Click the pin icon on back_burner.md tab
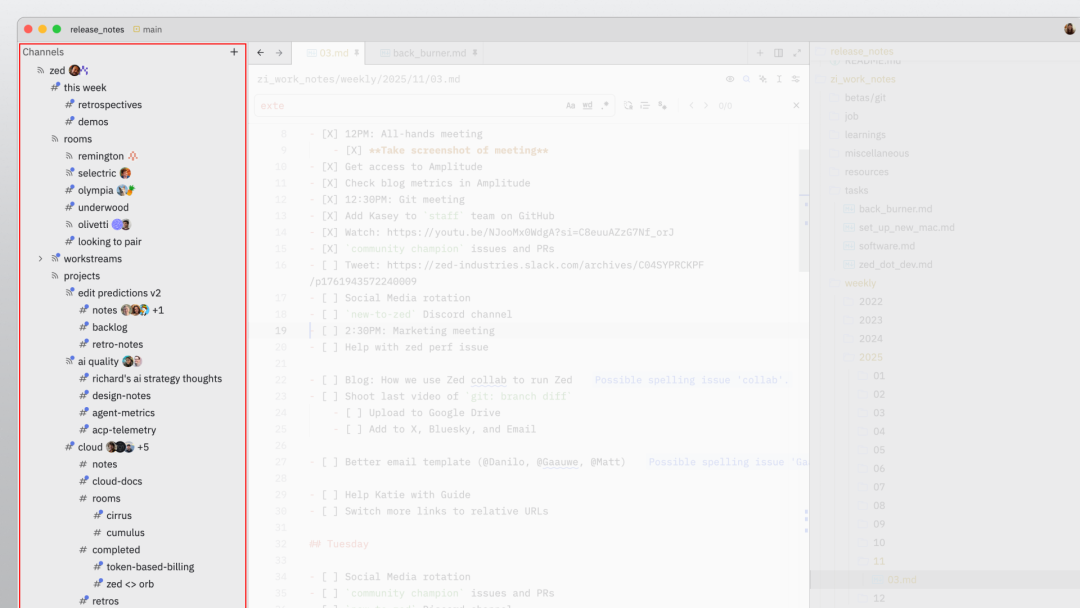The image size is (1080, 608). coord(475,52)
